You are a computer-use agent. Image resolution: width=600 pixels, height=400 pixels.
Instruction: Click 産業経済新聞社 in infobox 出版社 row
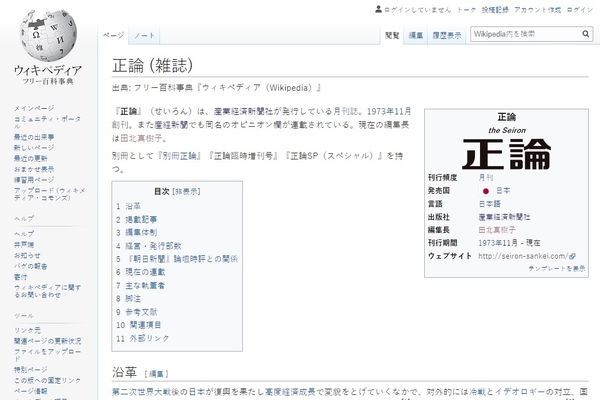coord(504,217)
